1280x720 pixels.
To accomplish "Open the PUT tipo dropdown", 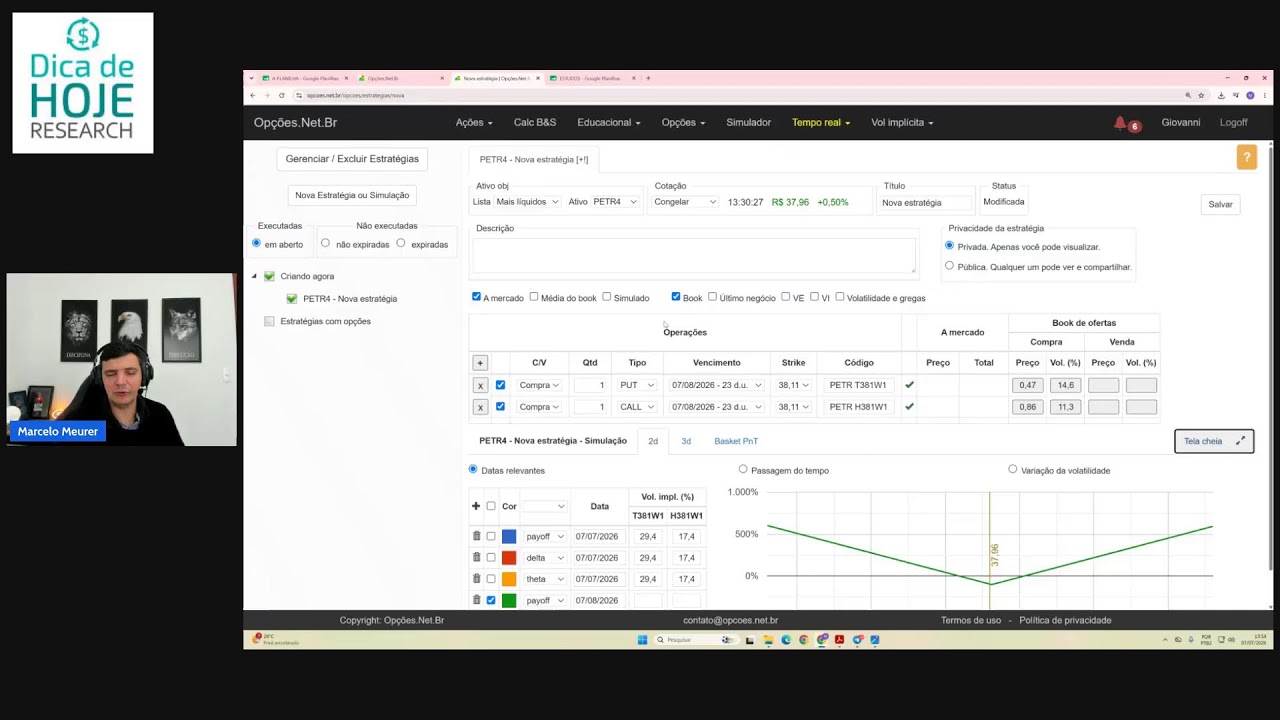I will pos(636,385).
